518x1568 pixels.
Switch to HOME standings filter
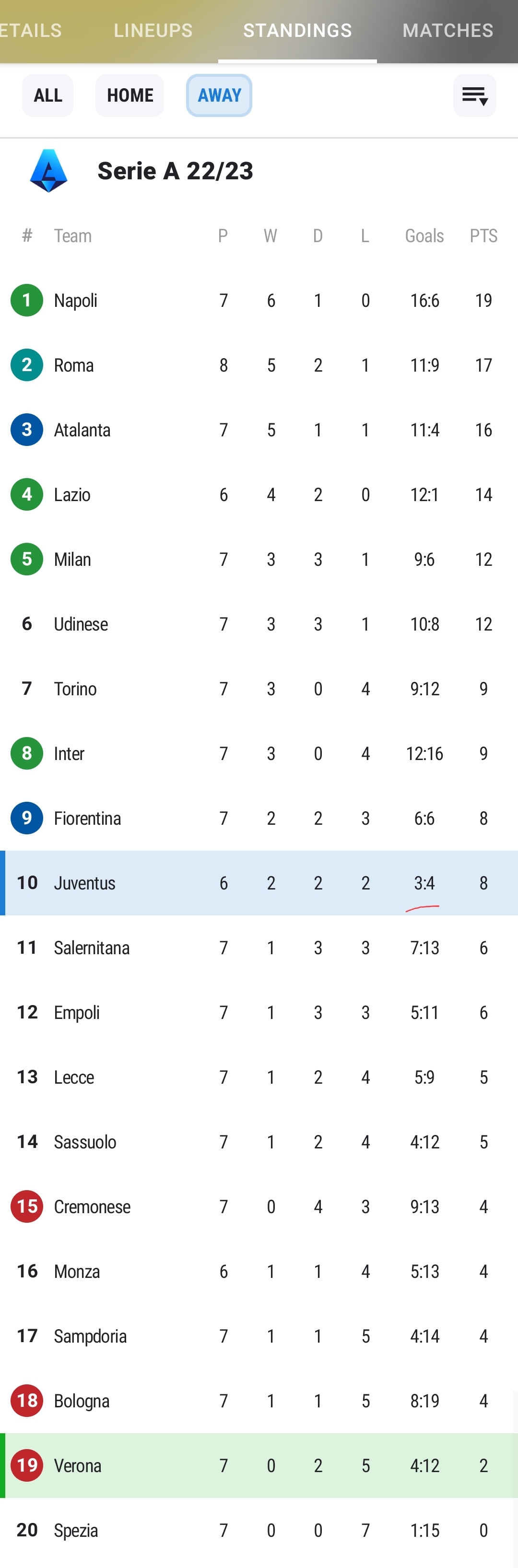tap(129, 95)
